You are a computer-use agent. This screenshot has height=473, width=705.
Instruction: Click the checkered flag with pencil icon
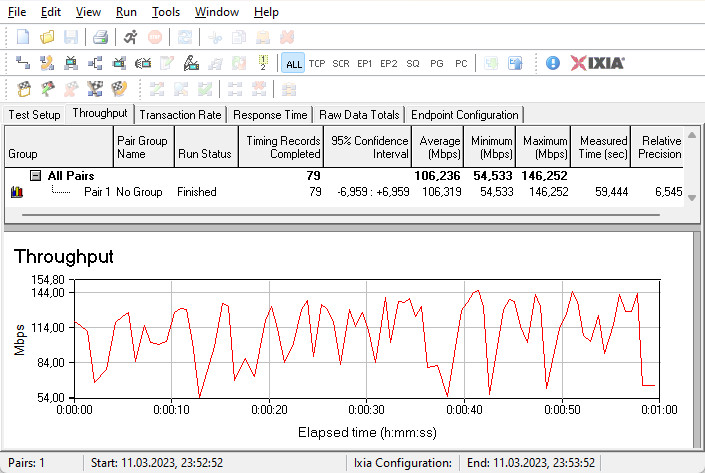click(x=48, y=89)
